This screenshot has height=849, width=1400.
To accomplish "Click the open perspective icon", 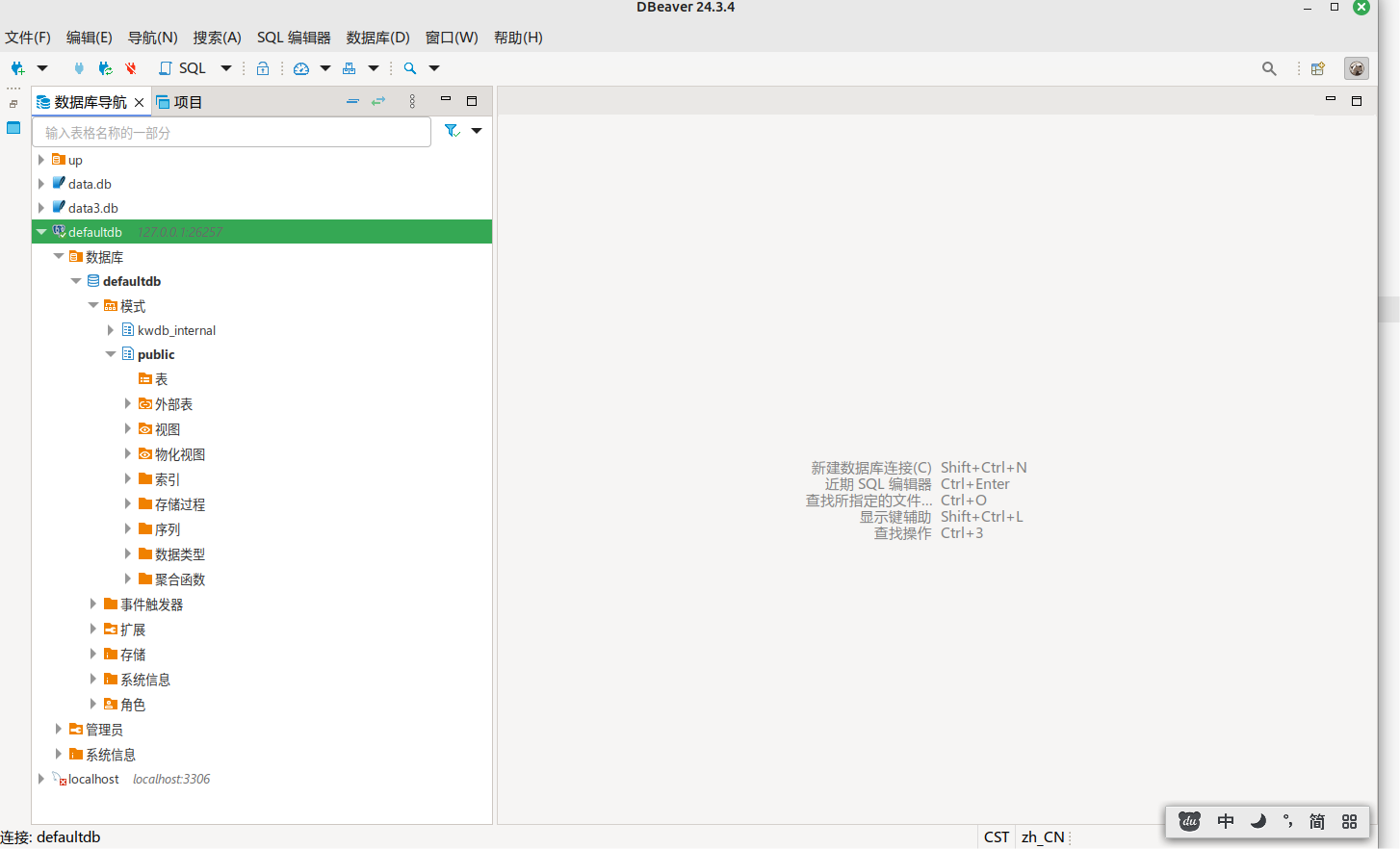I will [x=1318, y=68].
